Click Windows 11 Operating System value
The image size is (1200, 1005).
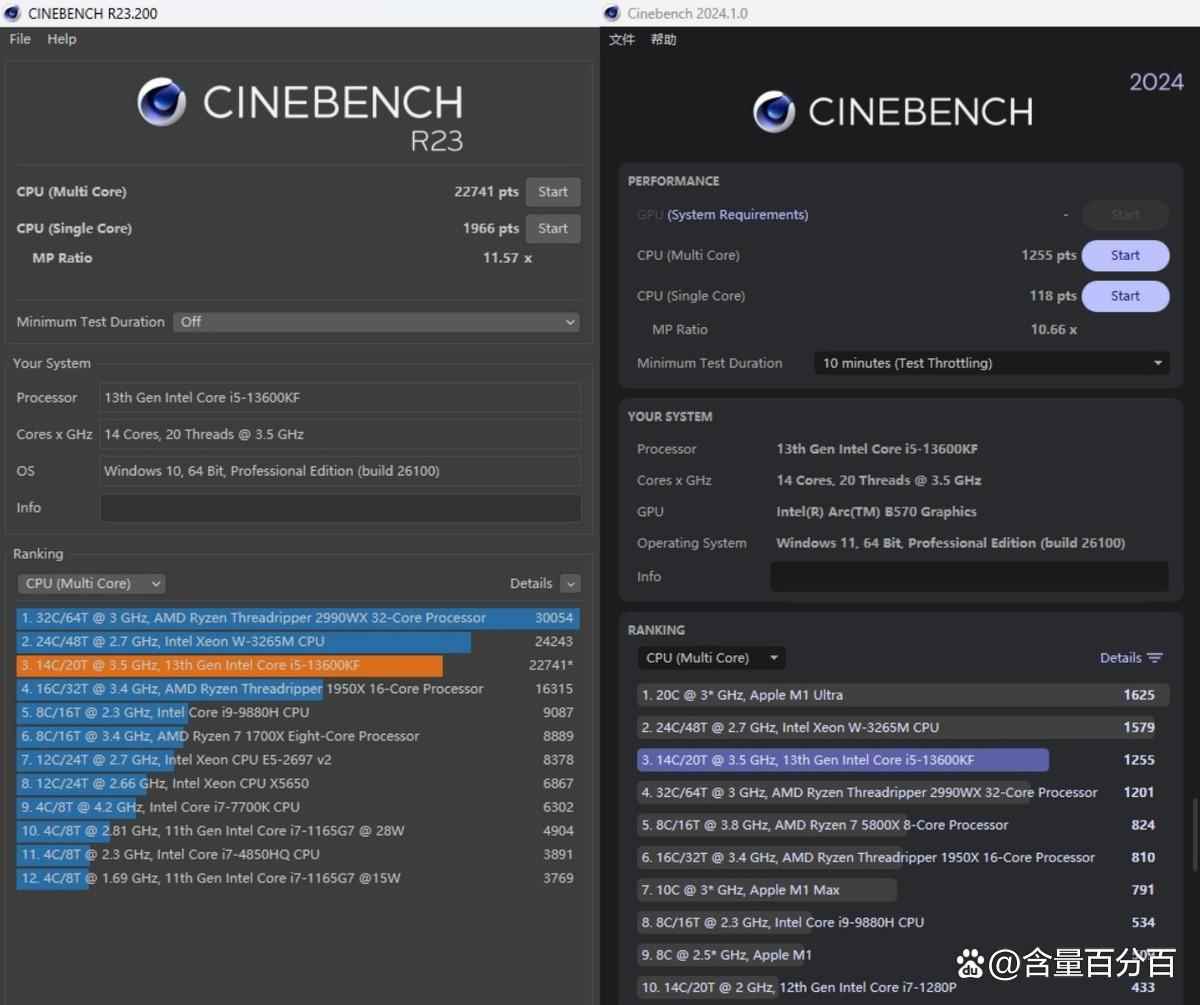pos(950,543)
